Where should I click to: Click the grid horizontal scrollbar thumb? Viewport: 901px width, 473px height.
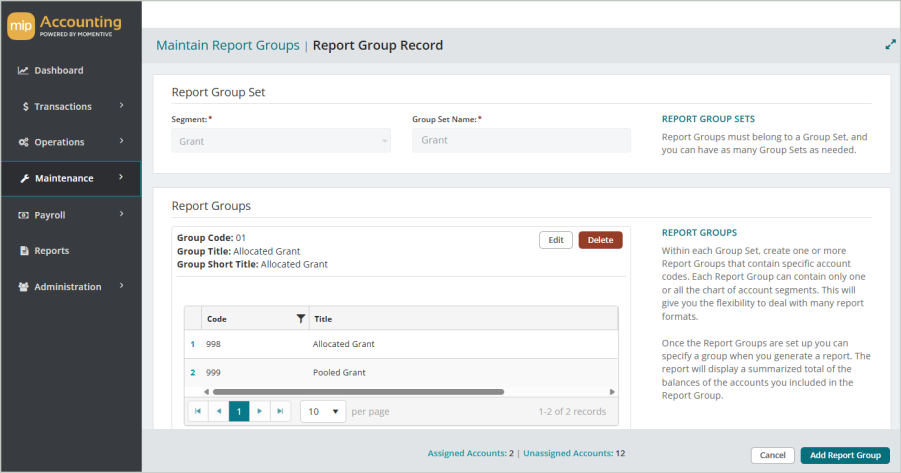(x=359, y=392)
